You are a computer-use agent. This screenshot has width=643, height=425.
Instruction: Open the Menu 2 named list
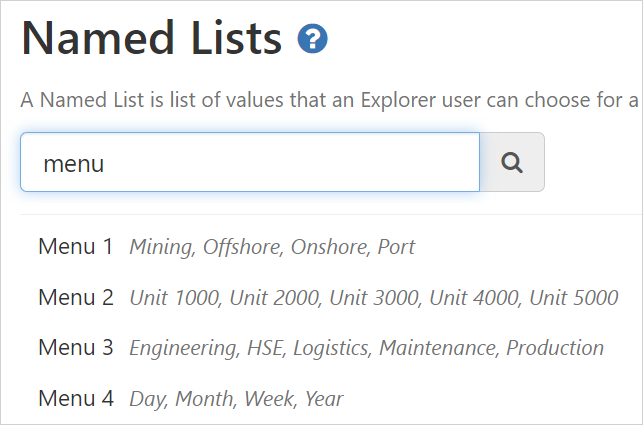click(x=76, y=297)
